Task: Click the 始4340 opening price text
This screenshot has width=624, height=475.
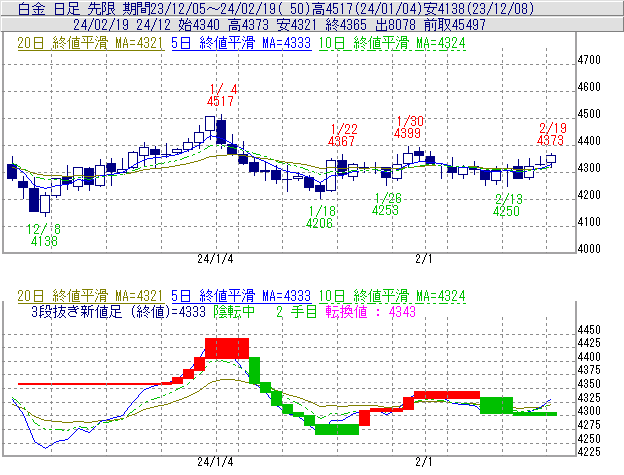Action: point(199,25)
